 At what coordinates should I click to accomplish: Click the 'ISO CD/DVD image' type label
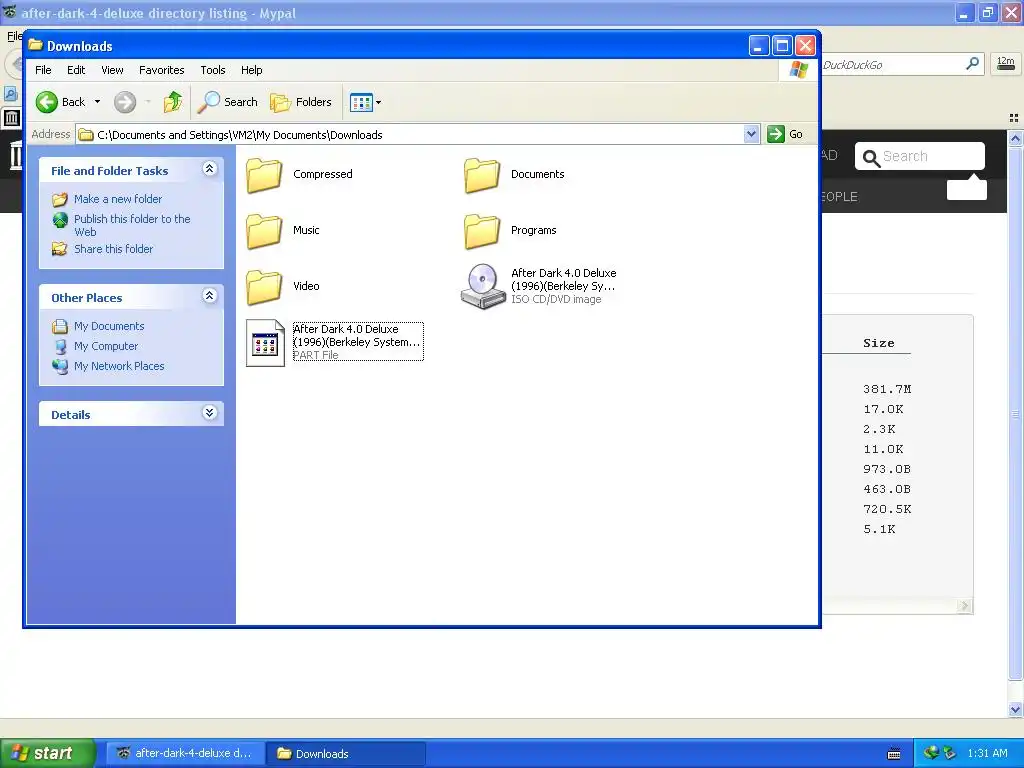(556, 299)
